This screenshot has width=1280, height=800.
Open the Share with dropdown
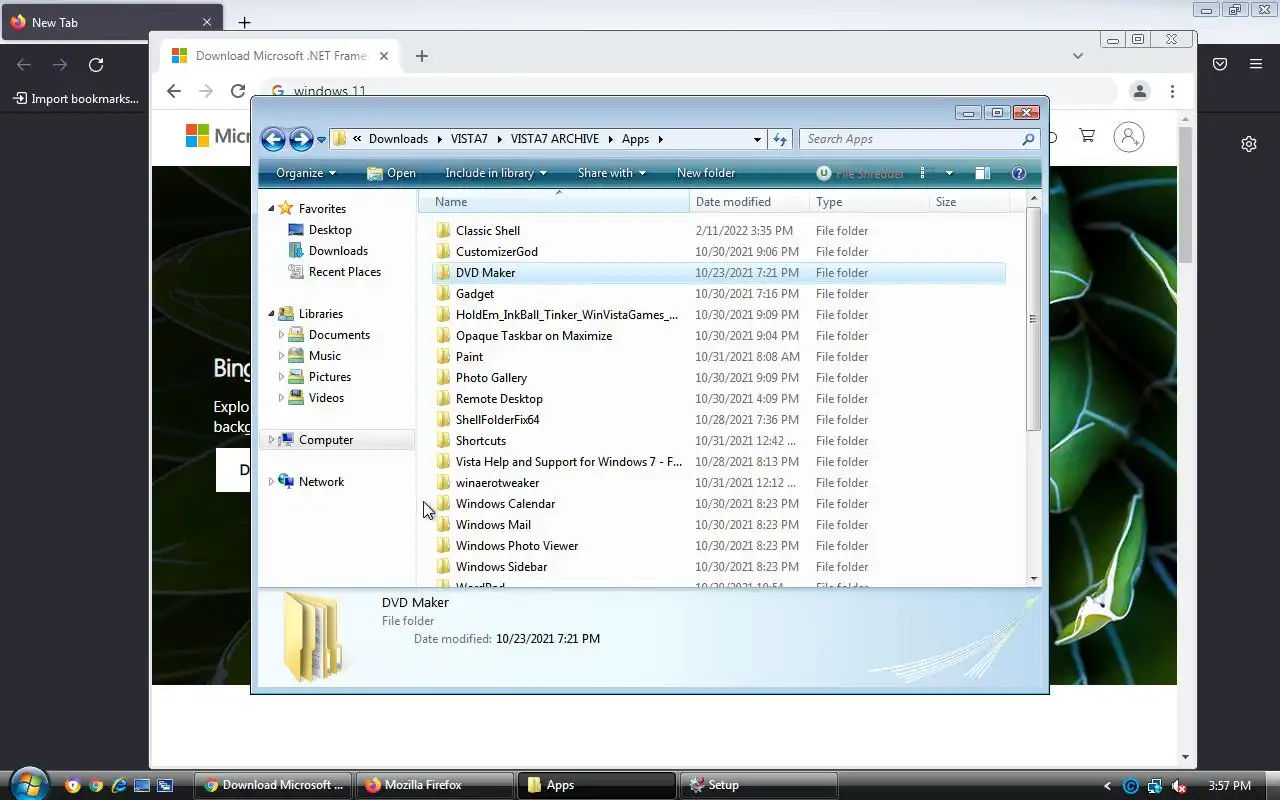coord(612,173)
